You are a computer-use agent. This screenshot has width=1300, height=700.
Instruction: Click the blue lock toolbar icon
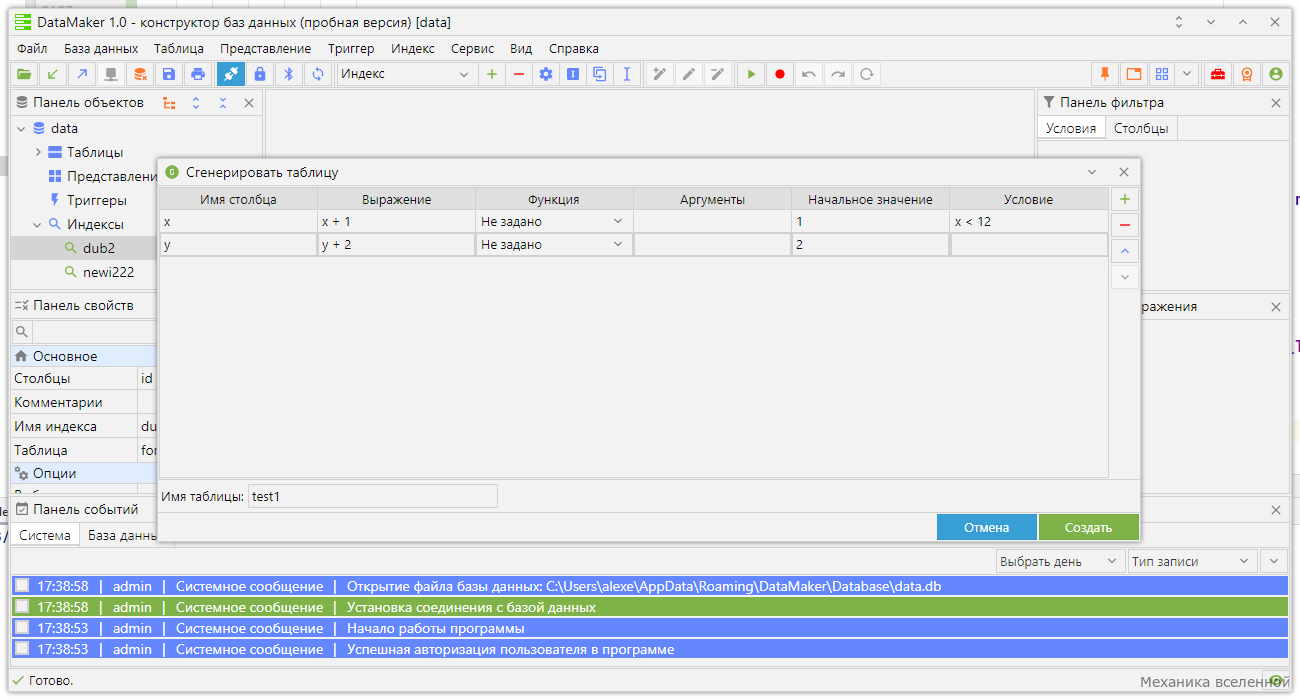(260, 74)
